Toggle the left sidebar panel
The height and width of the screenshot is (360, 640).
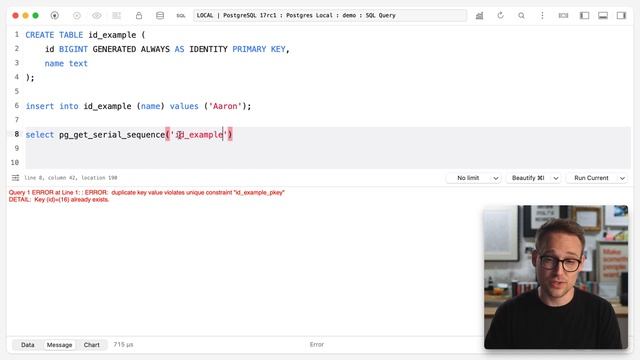pyautogui.click(x=584, y=16)
